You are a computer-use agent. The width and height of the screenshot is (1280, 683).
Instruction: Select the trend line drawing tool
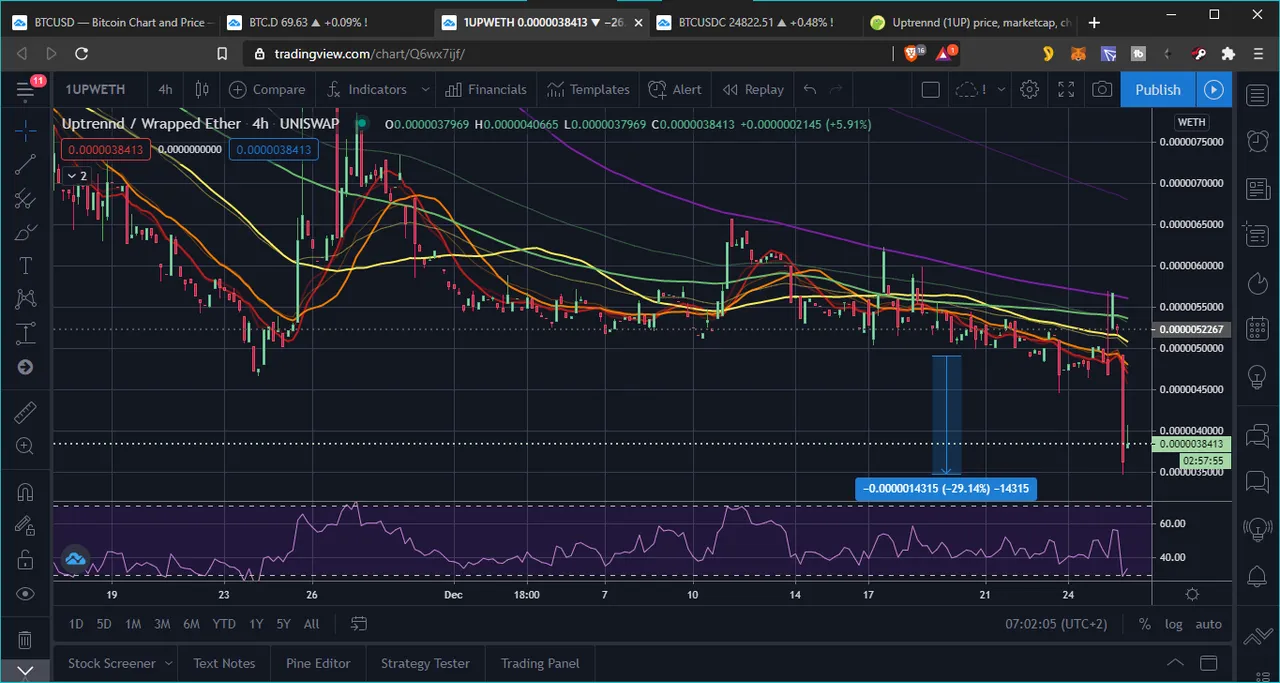(26, 165)
